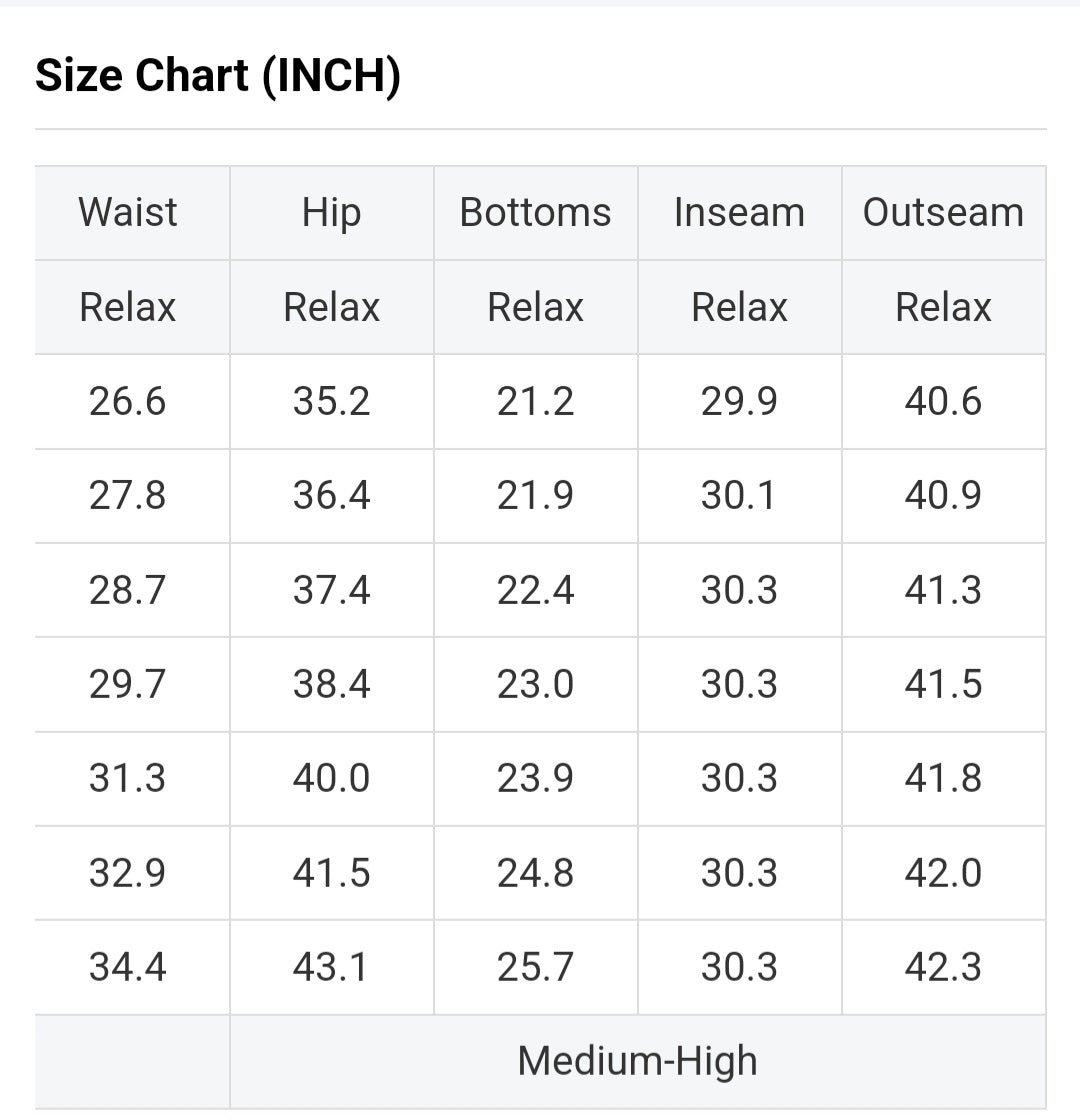Select the Waist column header

click(x=128, y=213)
